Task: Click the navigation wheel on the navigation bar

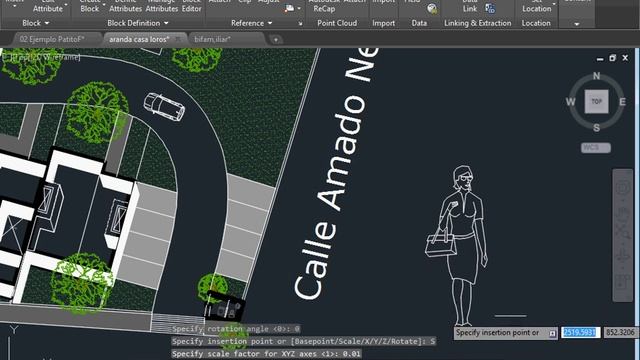Action: tap(623, 187)
